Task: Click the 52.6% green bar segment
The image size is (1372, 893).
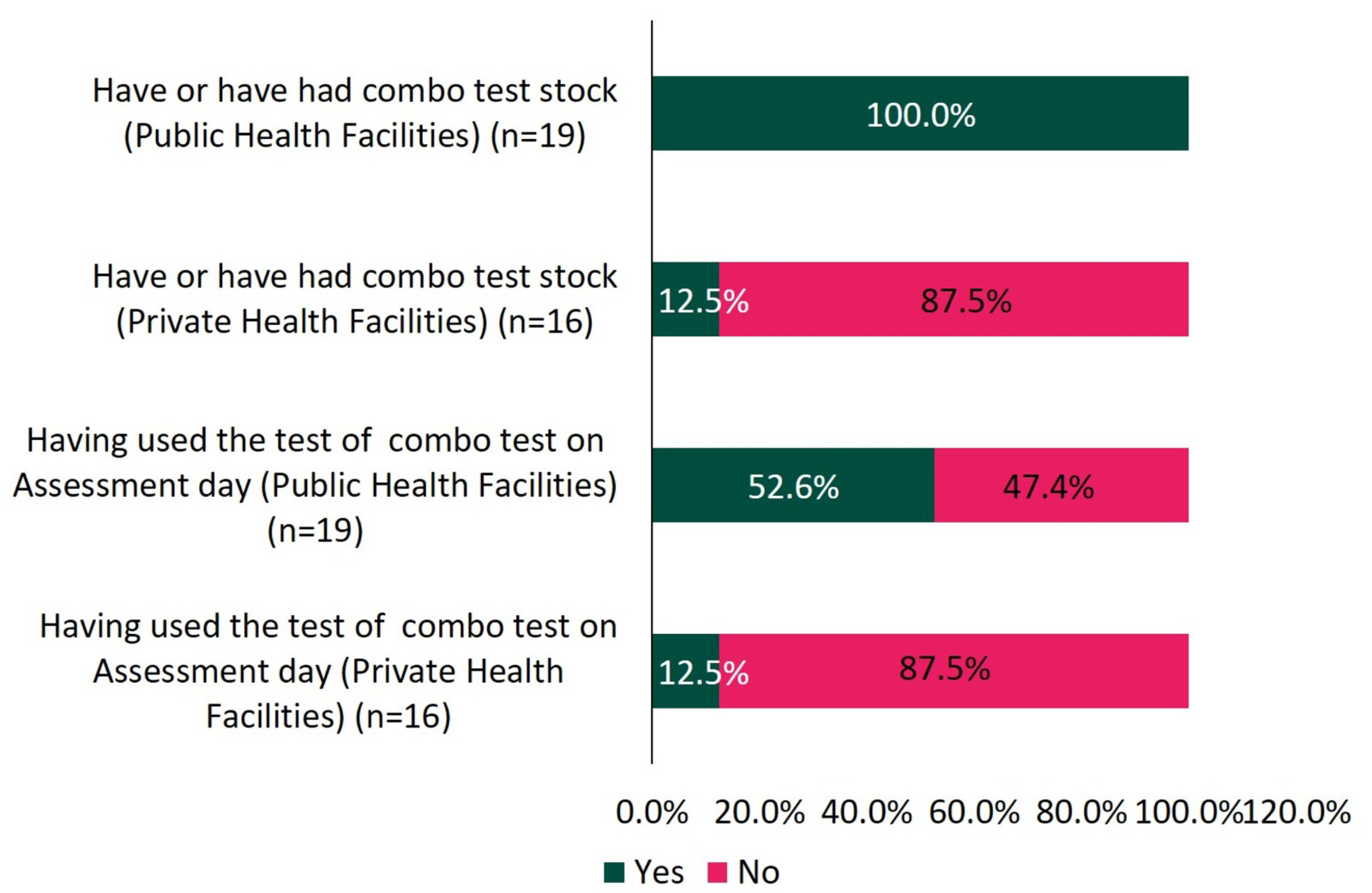Action: [x=792, y=485]
